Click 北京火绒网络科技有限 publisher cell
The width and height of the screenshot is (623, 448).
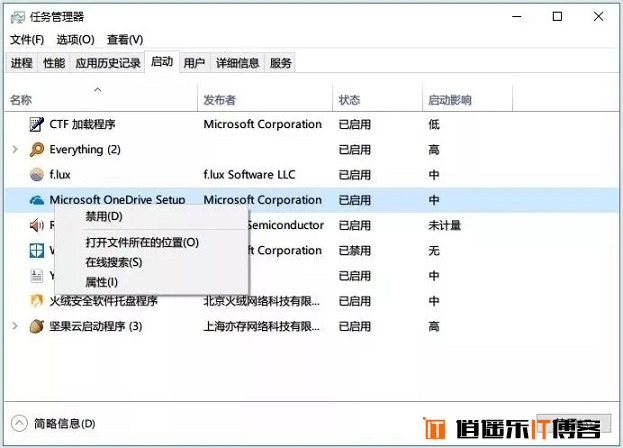261,301
